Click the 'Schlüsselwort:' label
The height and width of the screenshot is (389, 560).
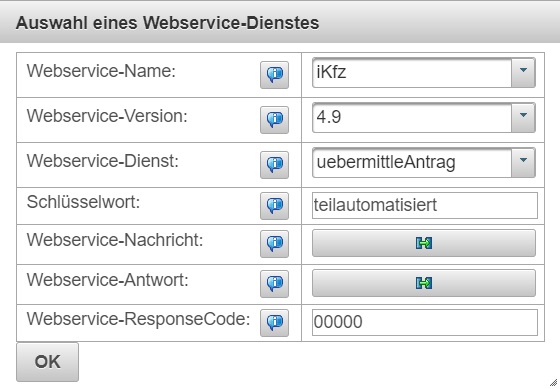(84, 202)
